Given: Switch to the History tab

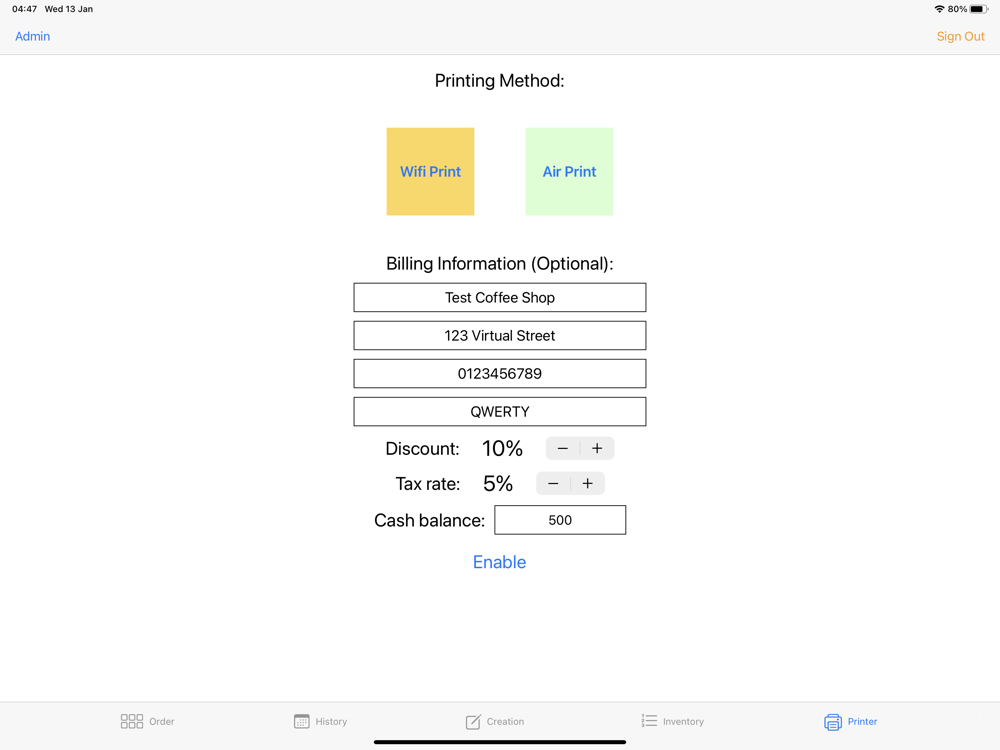Looking at the screenshot, I should point(321,721).
